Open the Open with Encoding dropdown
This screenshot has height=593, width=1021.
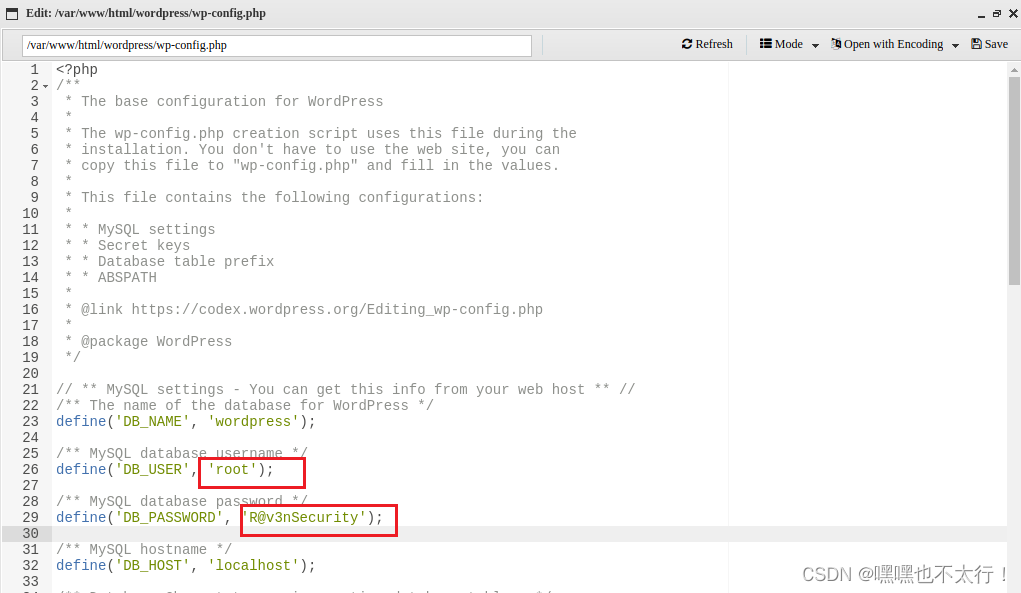895,44
